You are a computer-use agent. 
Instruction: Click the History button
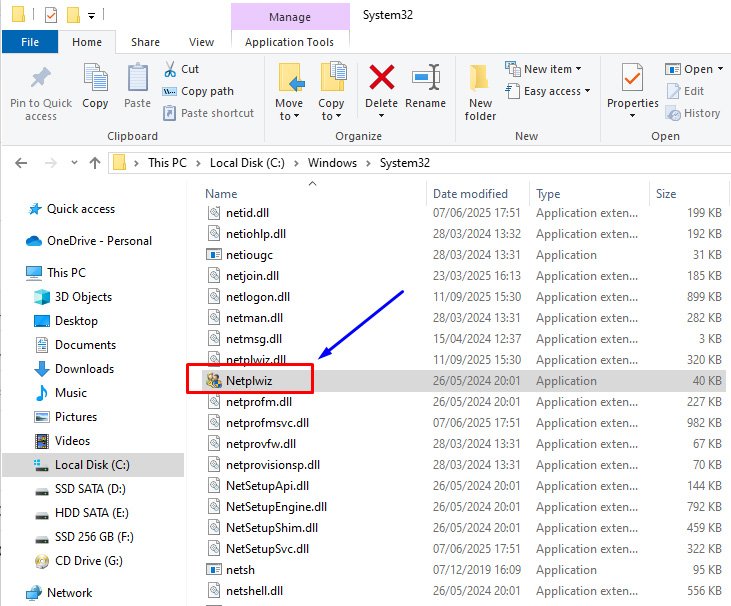click(x=693, y=113)
